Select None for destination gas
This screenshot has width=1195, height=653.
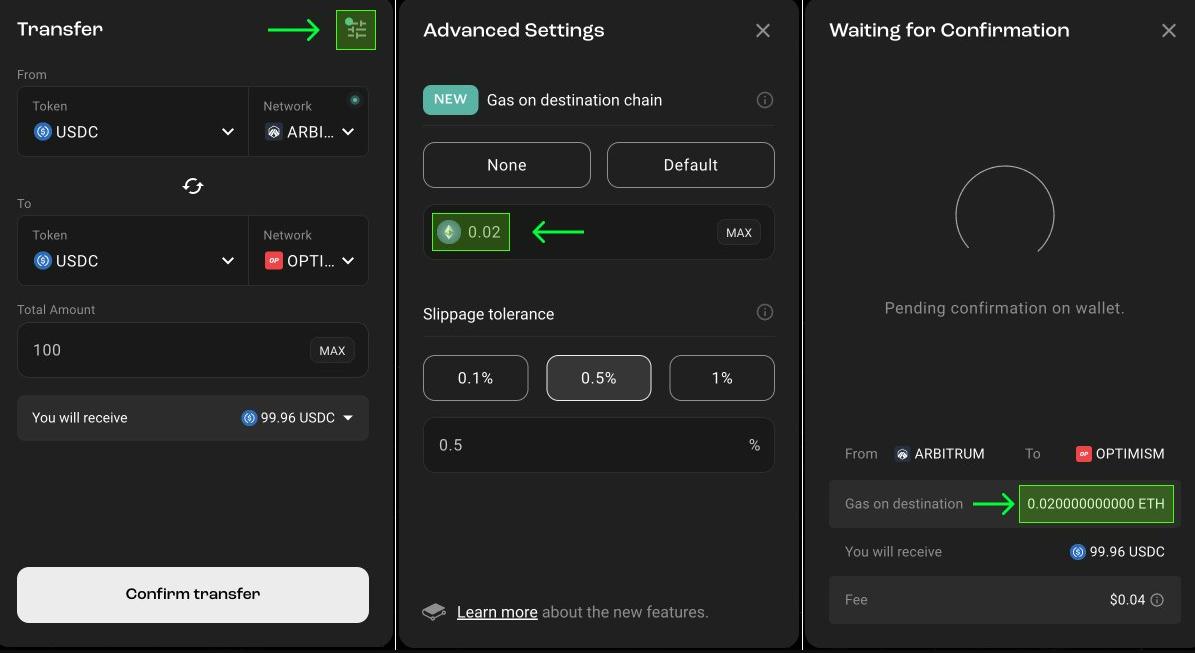click(x=506, y=165)
